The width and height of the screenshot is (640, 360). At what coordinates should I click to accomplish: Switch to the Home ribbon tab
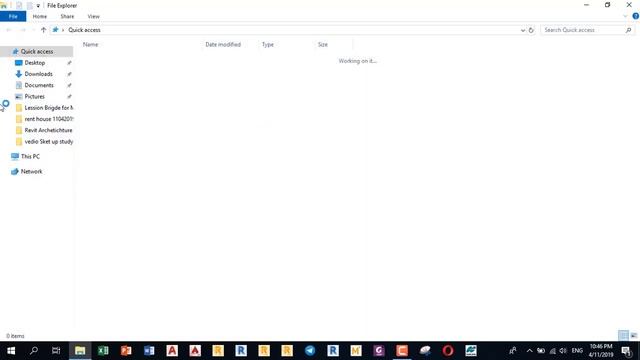(x=40, y=16)
